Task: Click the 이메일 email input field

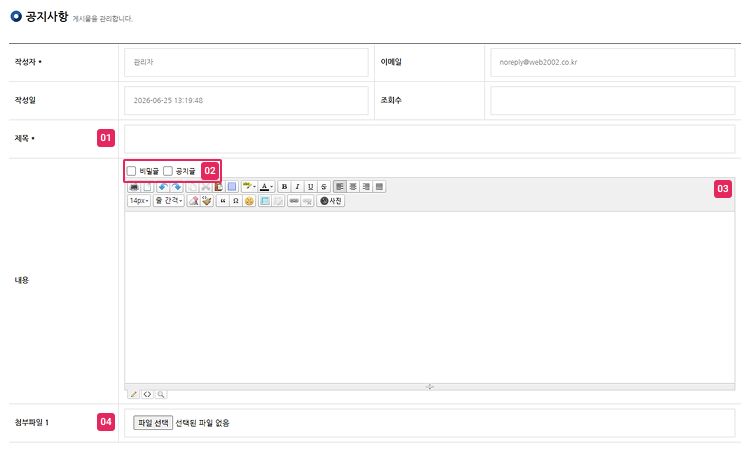Action: click(613, 62)
